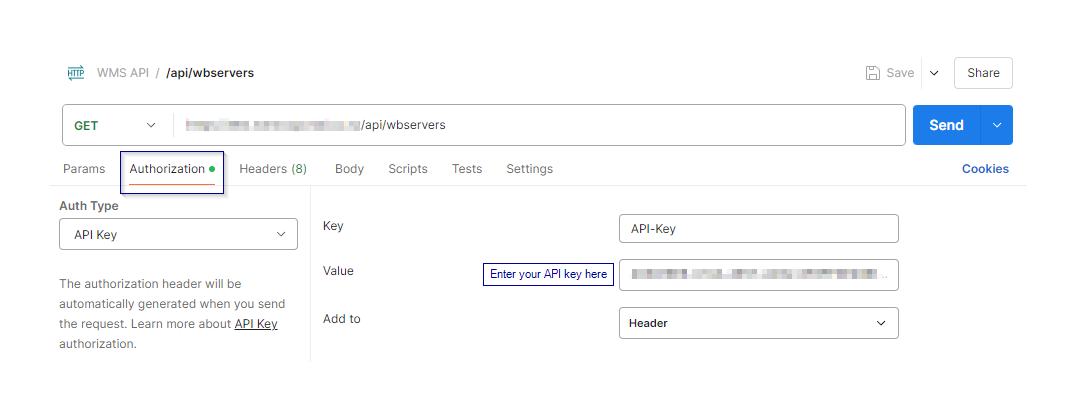This screenshot has width=1077, height=412.
Task: Click the Auth Type label
Action: click(x=89, y=206)
